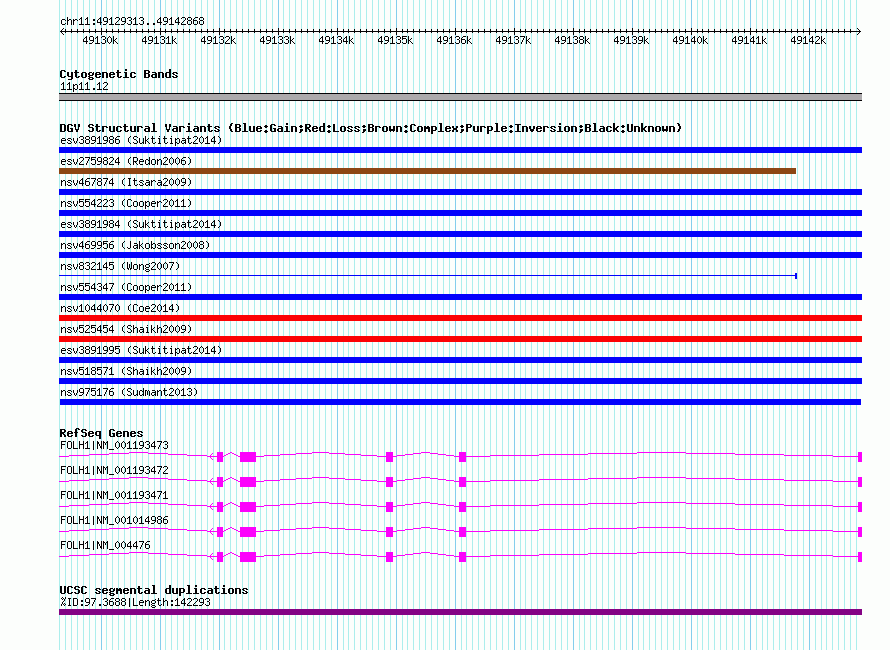Click the esv3891995 (Suktitipat2014) label

[x=141, y=350]
